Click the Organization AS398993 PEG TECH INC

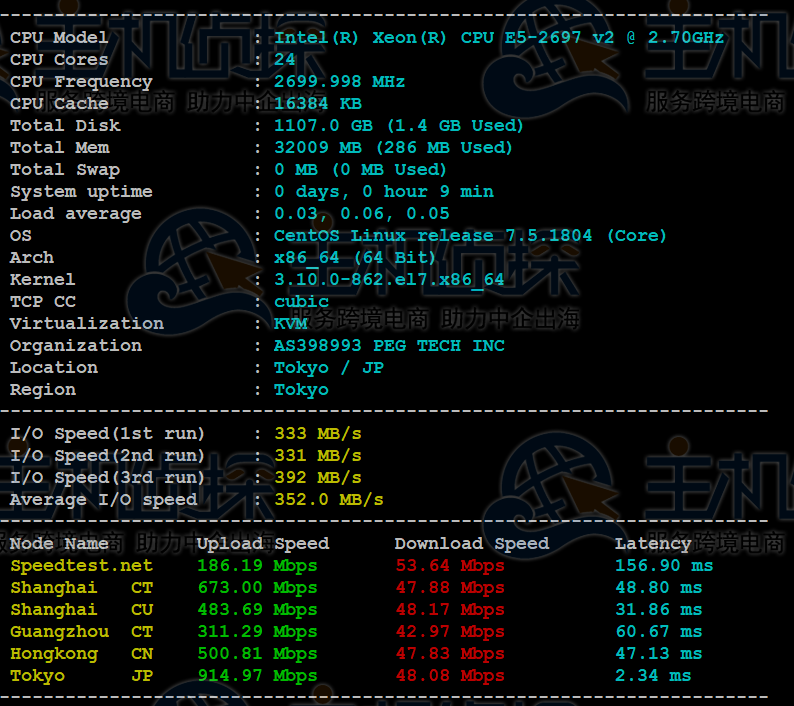[x=389, y=346]
